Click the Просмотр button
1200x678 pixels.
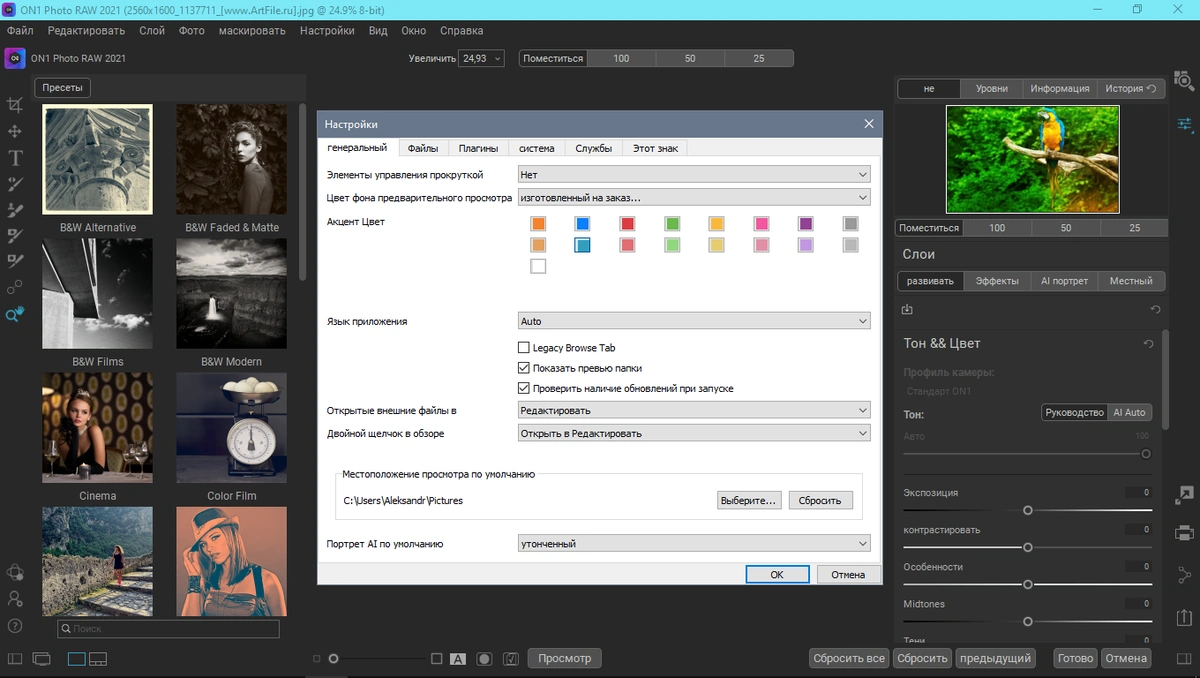pyautogui.click(x=565, y=658)
